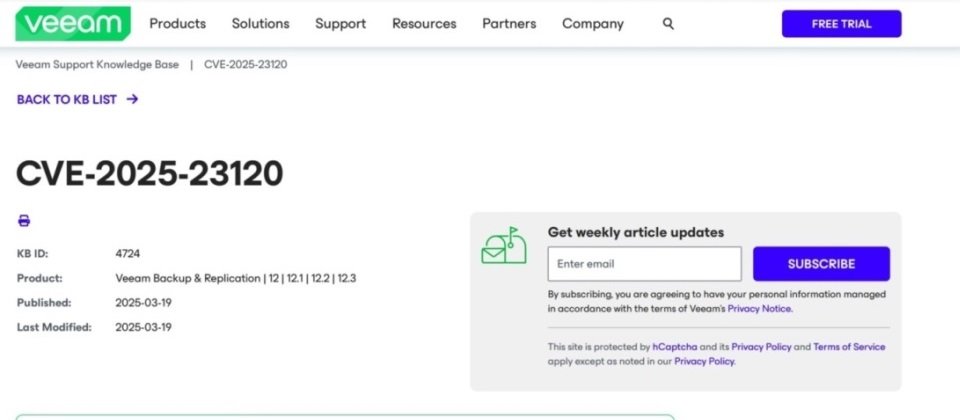Open the Partners menu

pos(509,24)
